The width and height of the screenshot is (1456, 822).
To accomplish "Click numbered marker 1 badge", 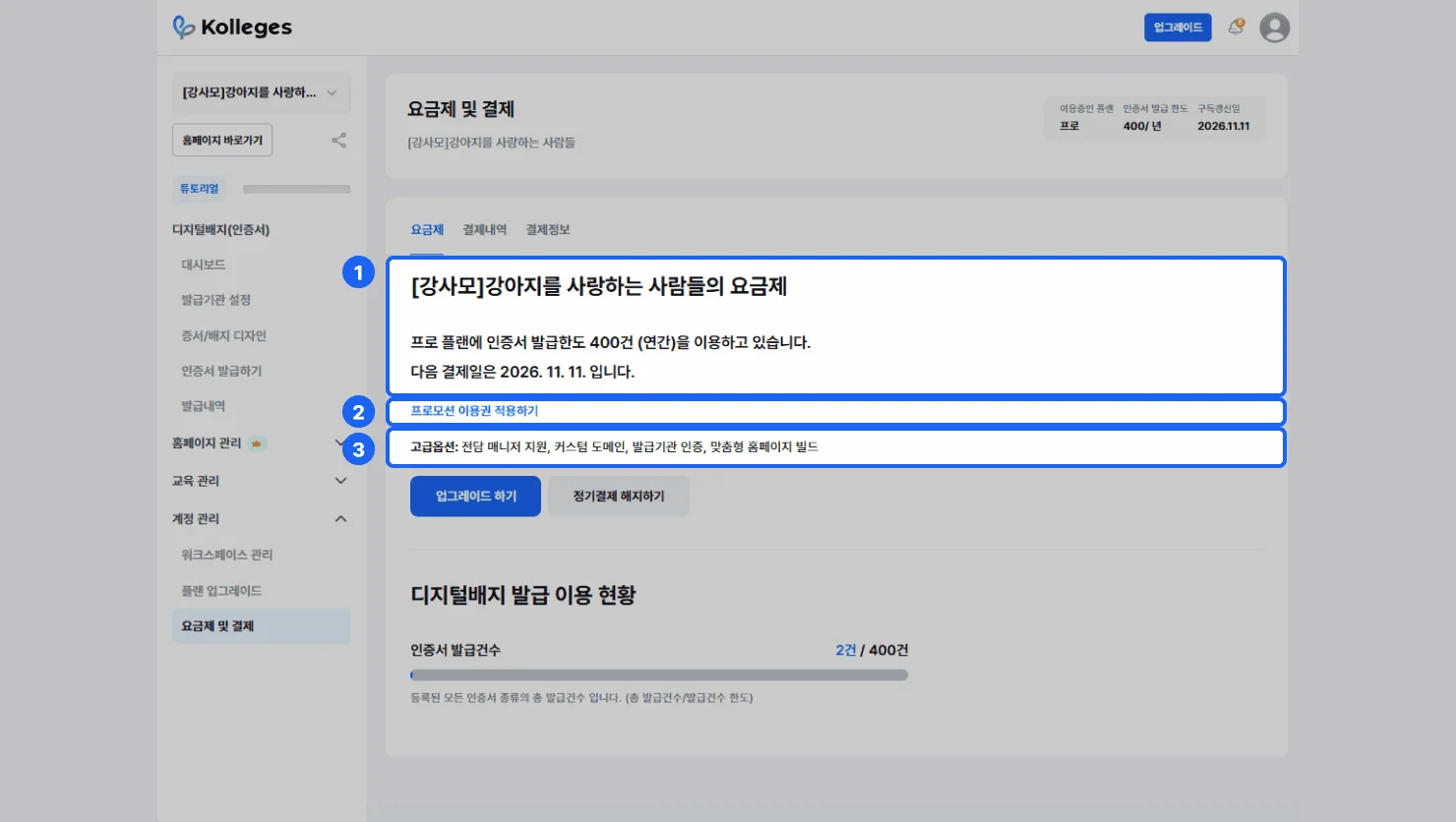I will (x=358, y=272).
